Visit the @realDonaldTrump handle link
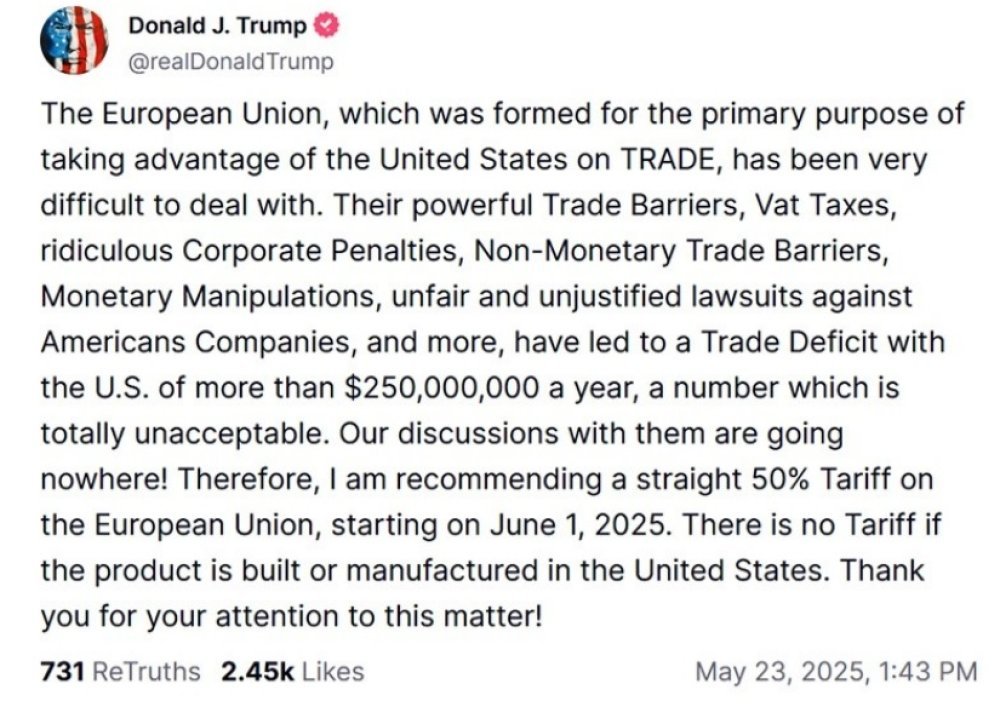The image size is (1000, 707). [231, 62]
